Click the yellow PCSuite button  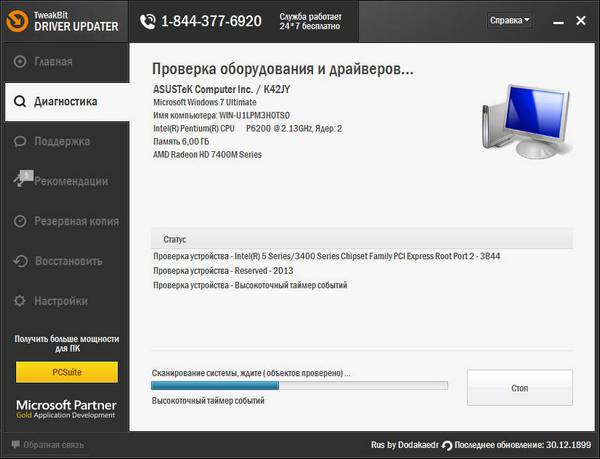66,372
